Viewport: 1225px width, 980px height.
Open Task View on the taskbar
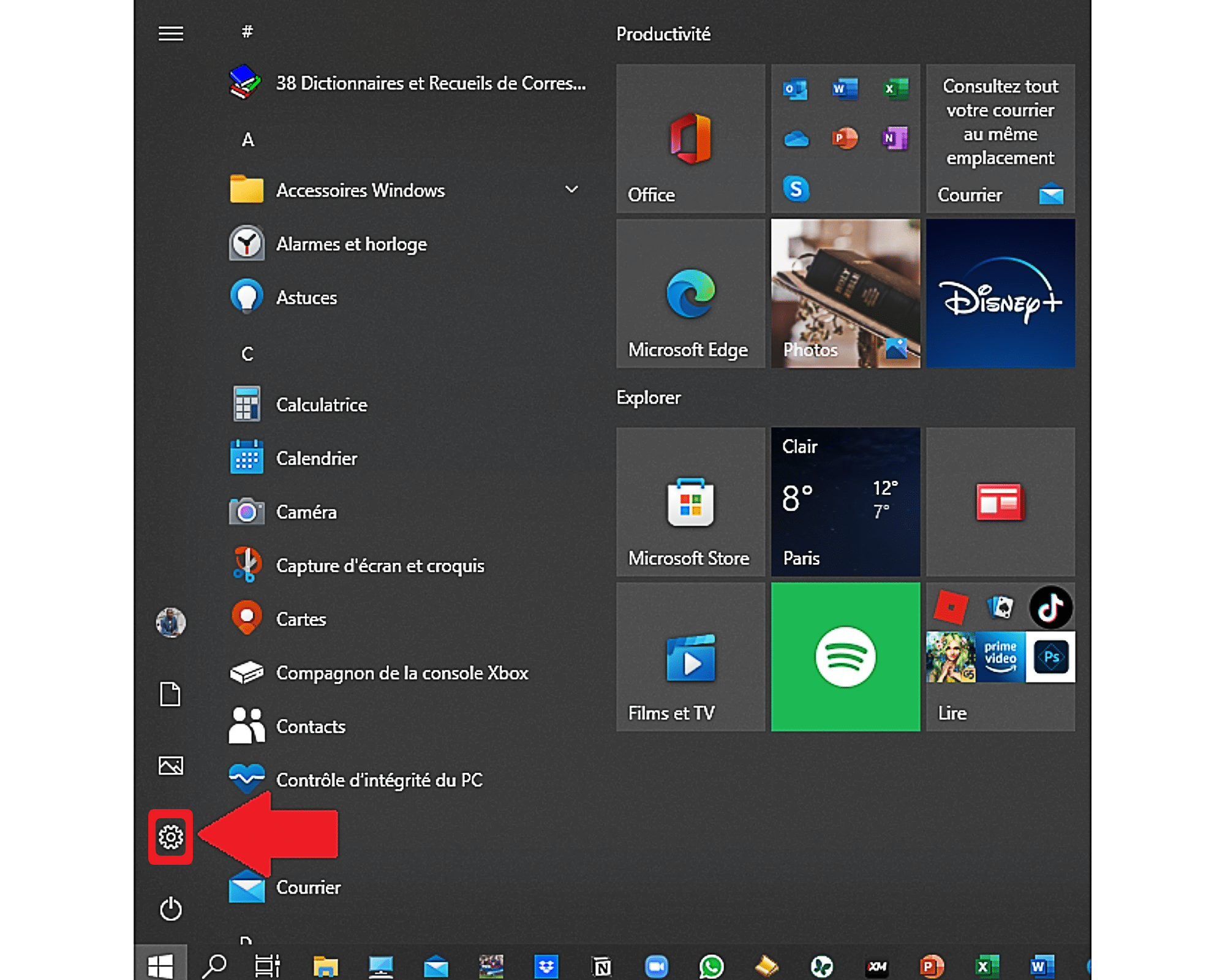[268, 966]
